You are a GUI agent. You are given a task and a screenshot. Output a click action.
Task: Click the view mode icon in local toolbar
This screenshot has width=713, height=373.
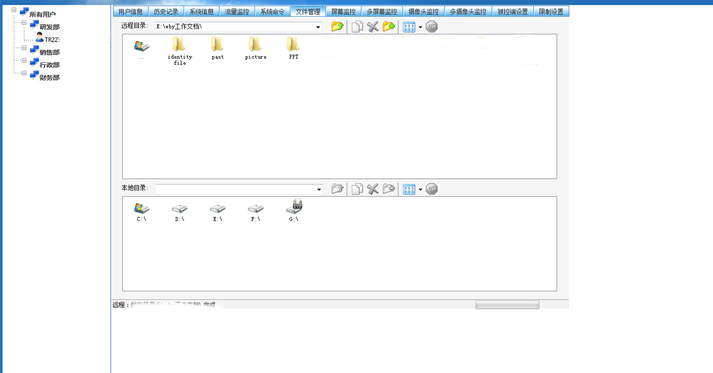click(409, 189)
